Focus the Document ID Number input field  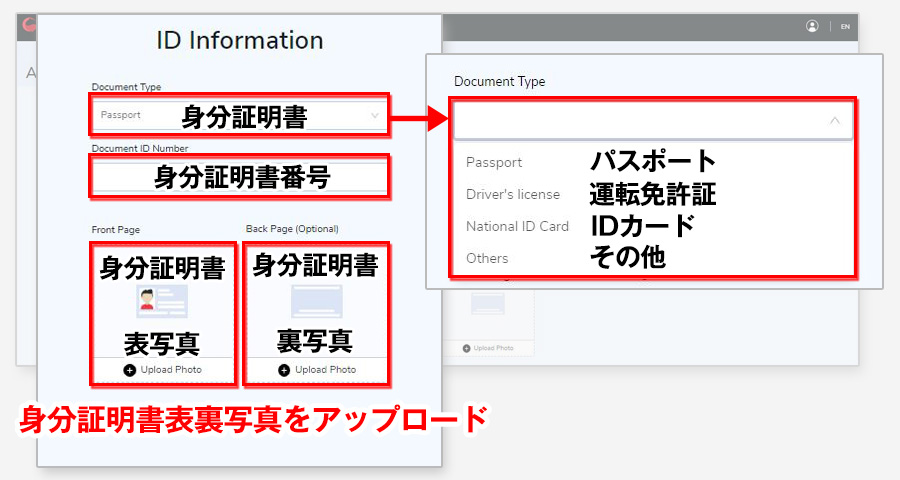point(239,177)
